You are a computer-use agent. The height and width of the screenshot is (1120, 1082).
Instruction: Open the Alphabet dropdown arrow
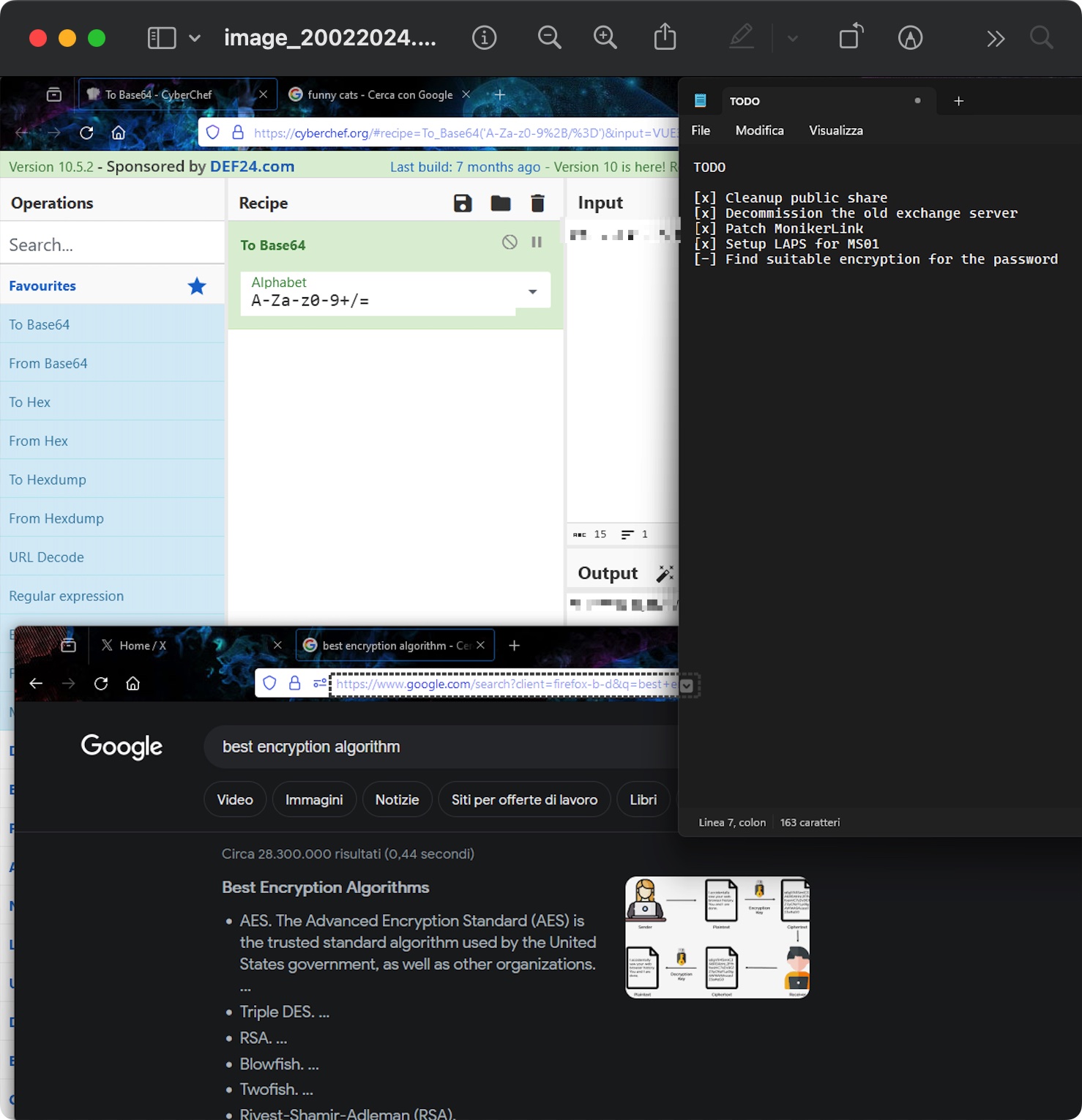point(533,291)
